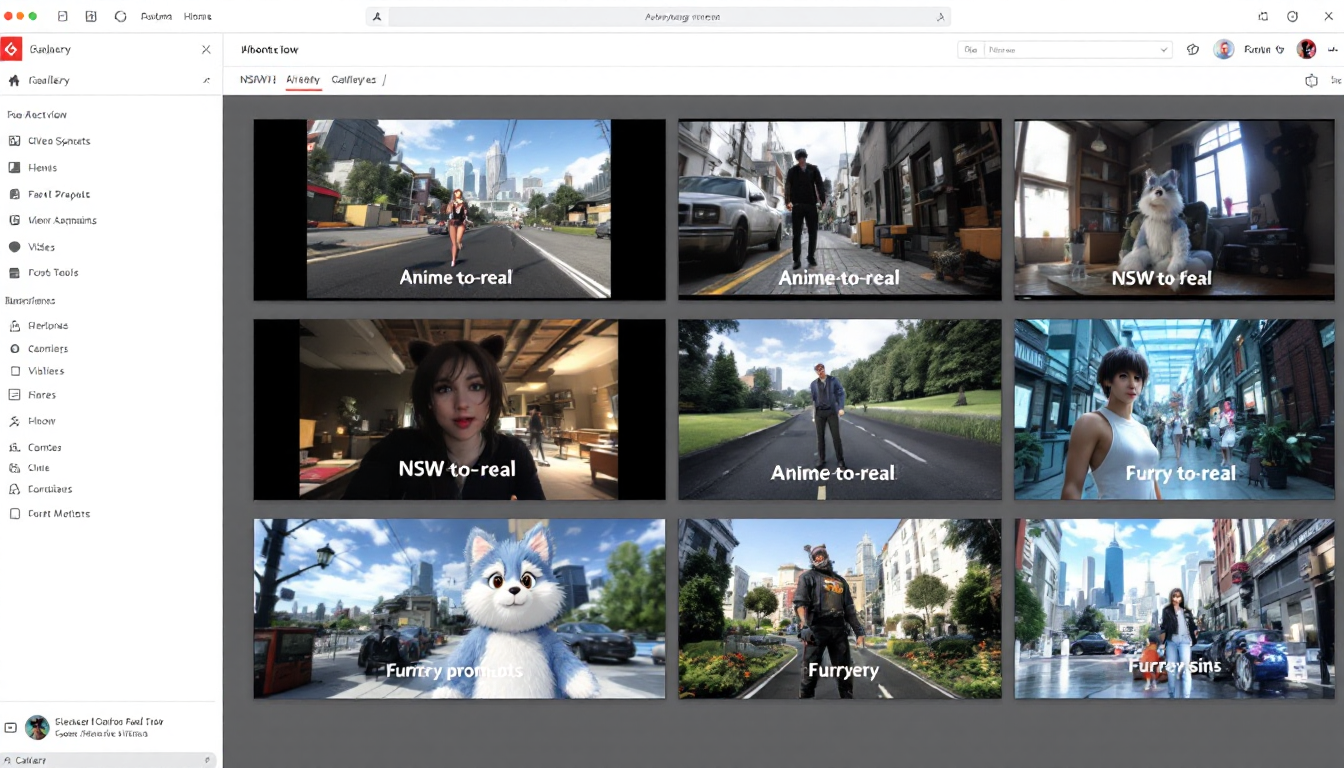
Task: Click the circular refresh icon in title bar
Action: 121,17
